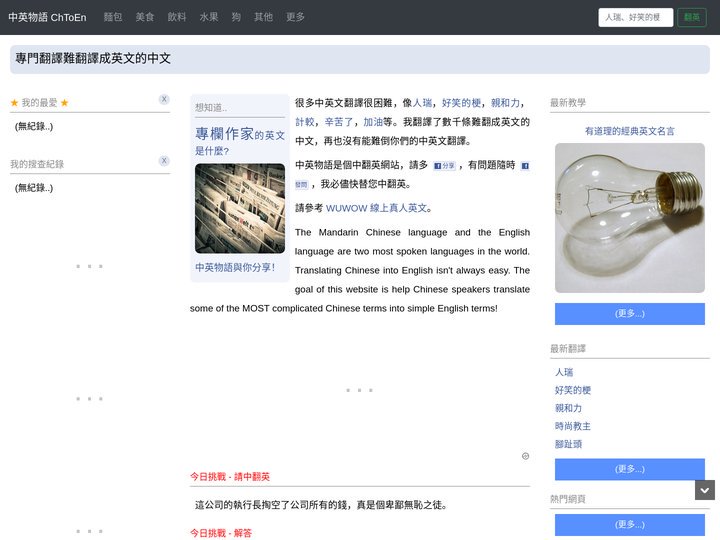Image resolution: width=720 pixels, height=540 pixels.
Task: Click the 今日挑戰 - 解答 heading
Action: point(221,533)
